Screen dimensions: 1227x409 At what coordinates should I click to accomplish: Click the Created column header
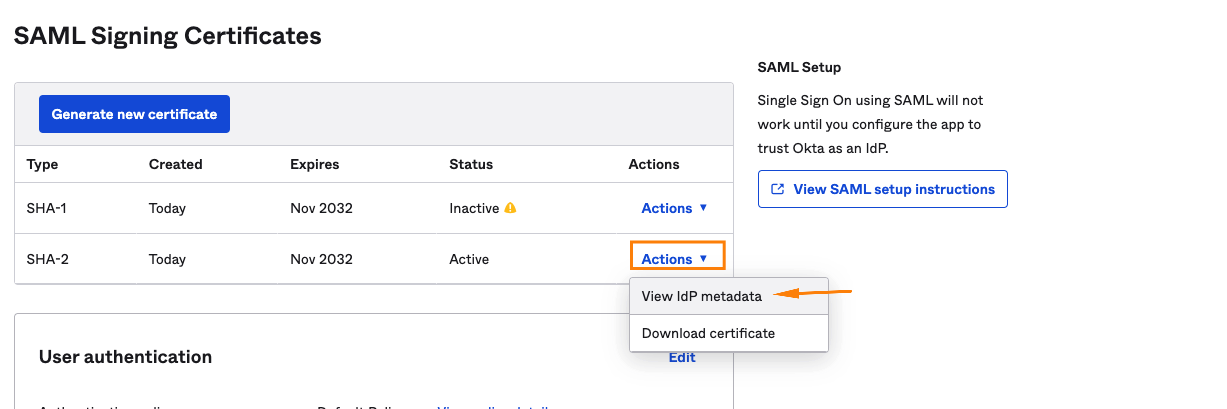[176, 164]
